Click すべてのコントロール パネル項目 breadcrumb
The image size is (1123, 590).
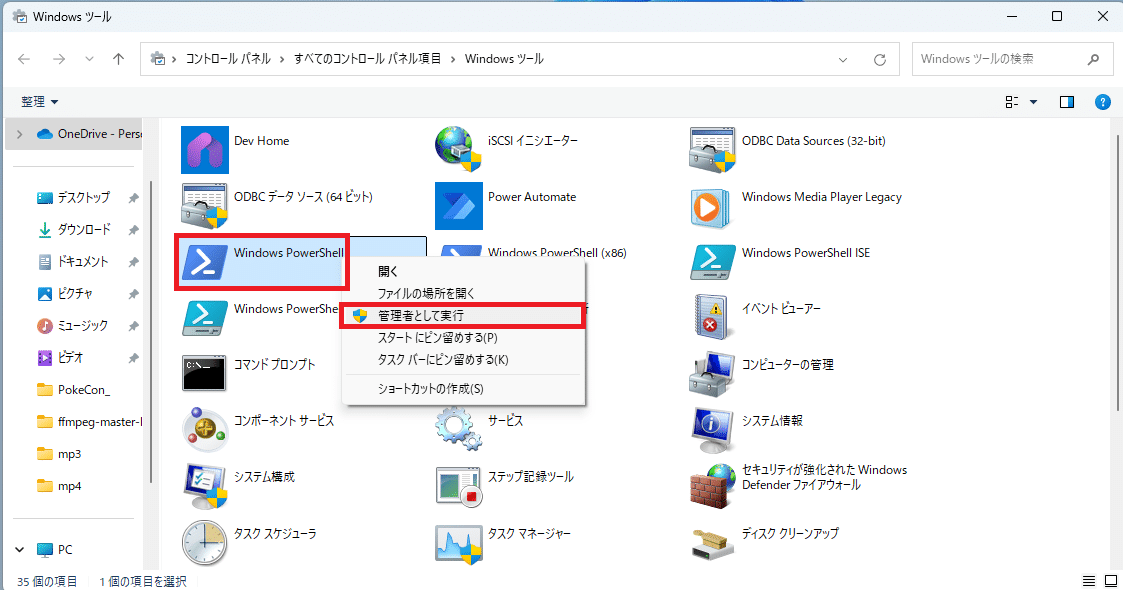point(367,59)
